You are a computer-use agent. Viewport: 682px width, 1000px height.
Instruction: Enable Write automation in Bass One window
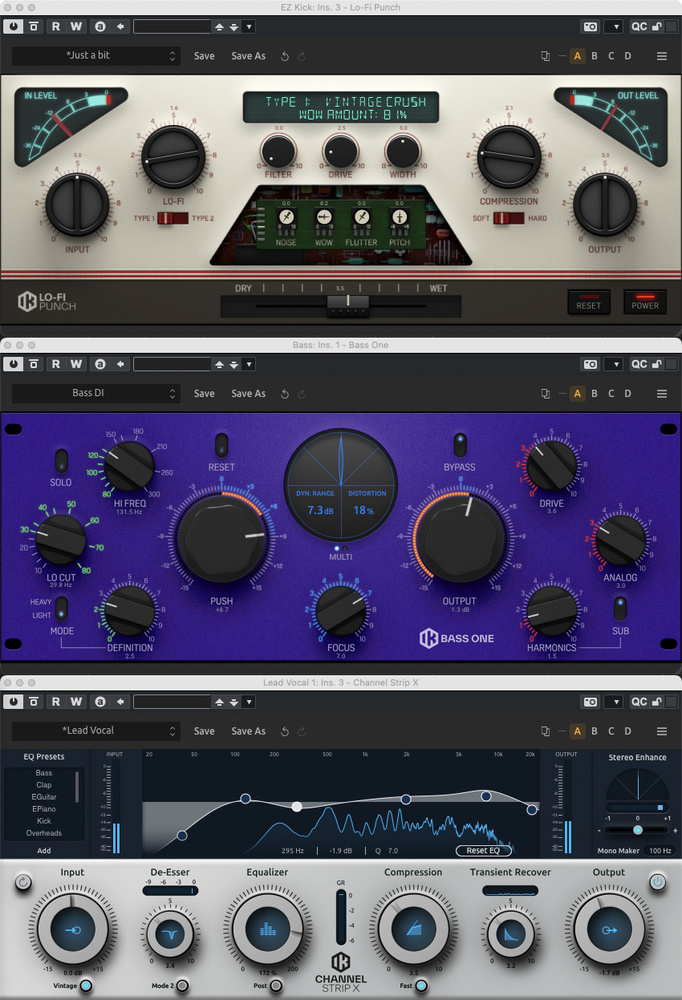click(76, 364)
